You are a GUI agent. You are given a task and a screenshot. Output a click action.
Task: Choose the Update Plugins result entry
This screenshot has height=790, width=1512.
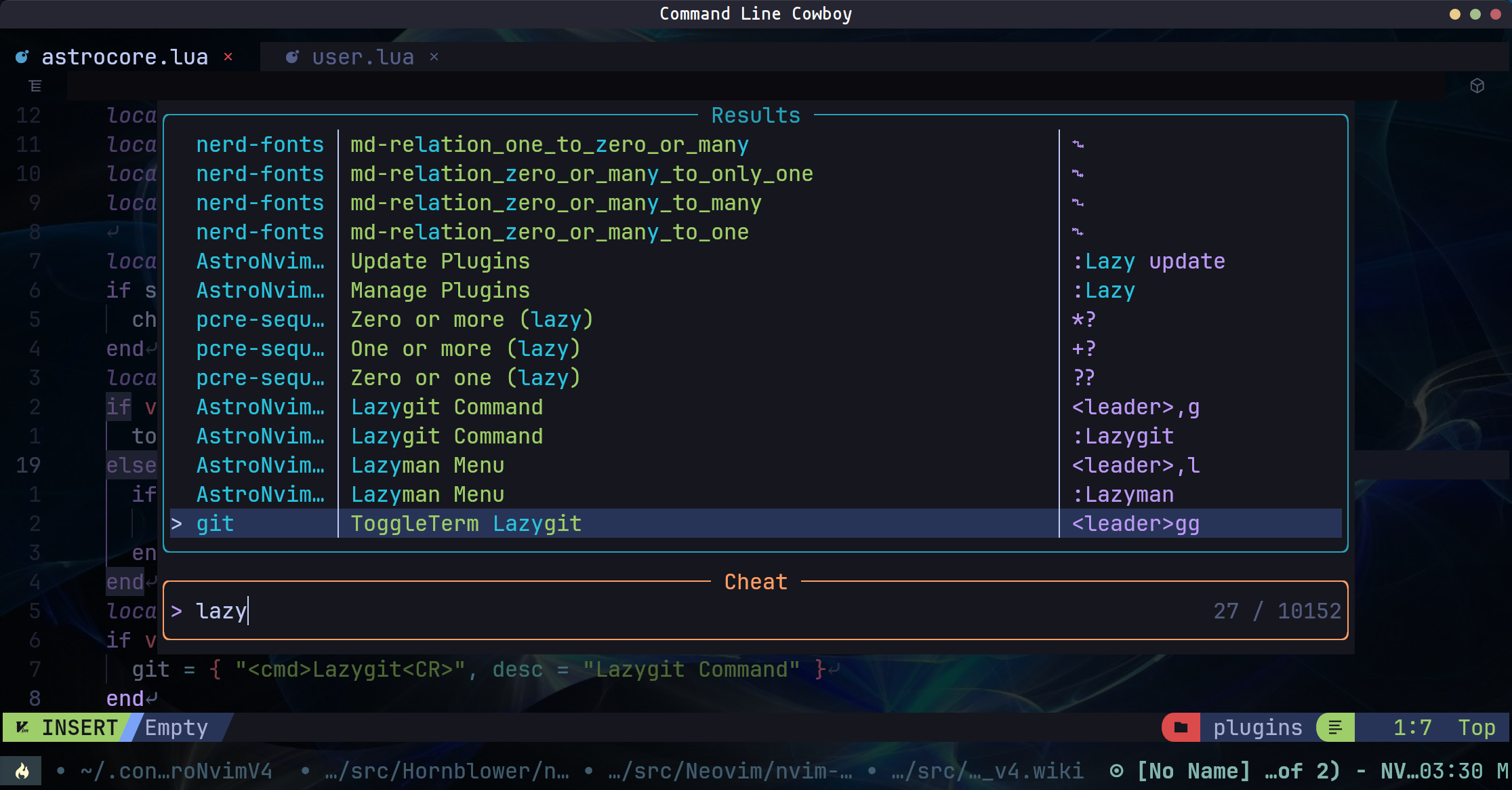coord(440,261)
